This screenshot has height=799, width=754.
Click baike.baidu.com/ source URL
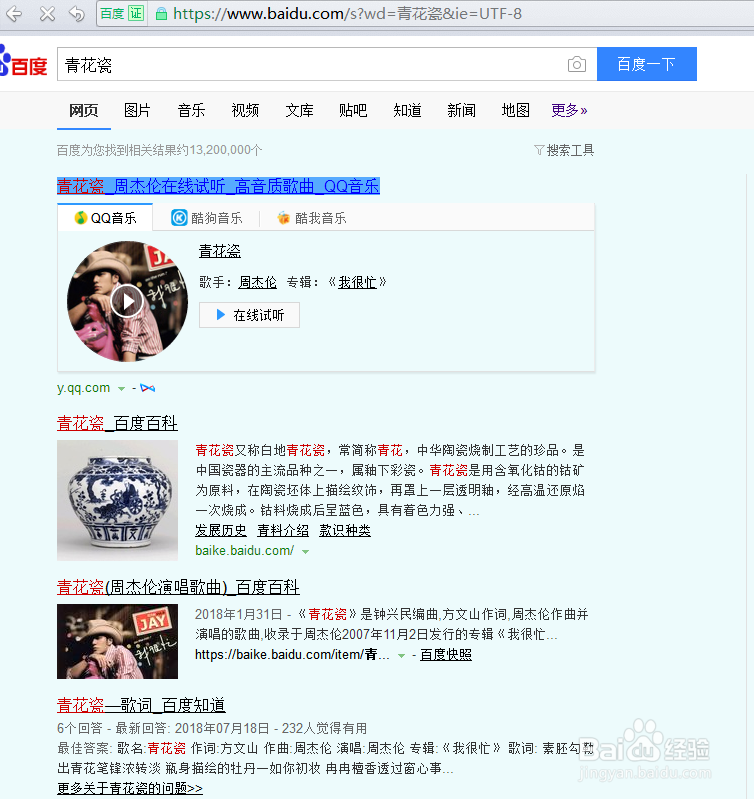coord(245,550)
